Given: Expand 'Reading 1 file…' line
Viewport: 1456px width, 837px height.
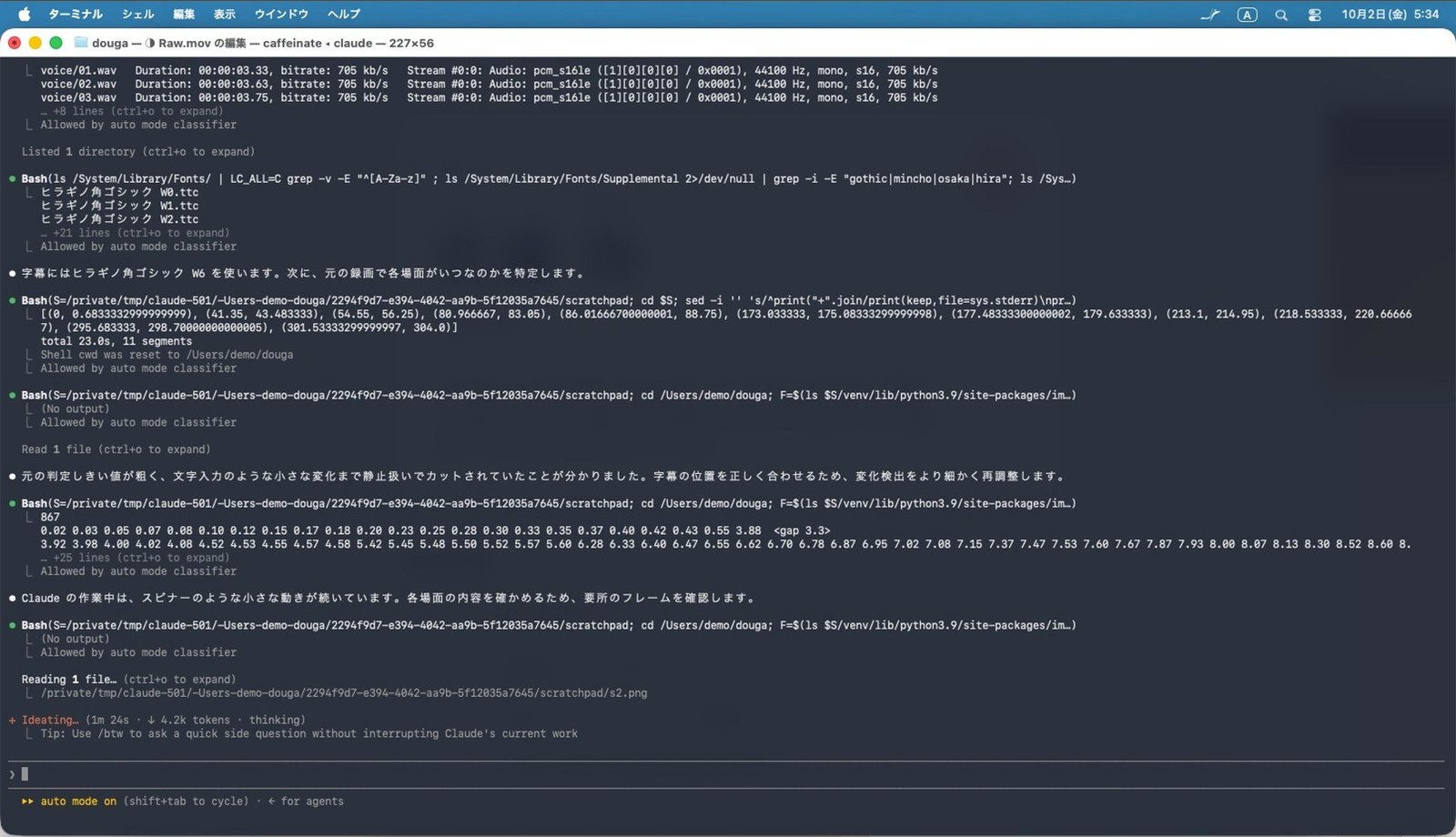Looking at the screenshot, I should (128, 680).
